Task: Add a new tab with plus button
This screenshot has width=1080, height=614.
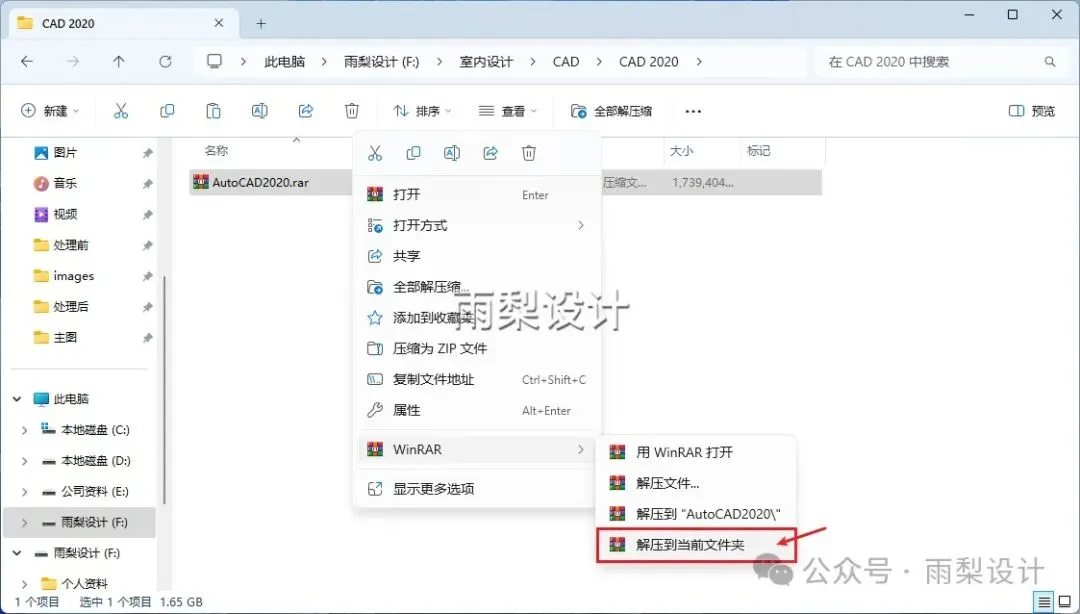Action: point(261,23)
